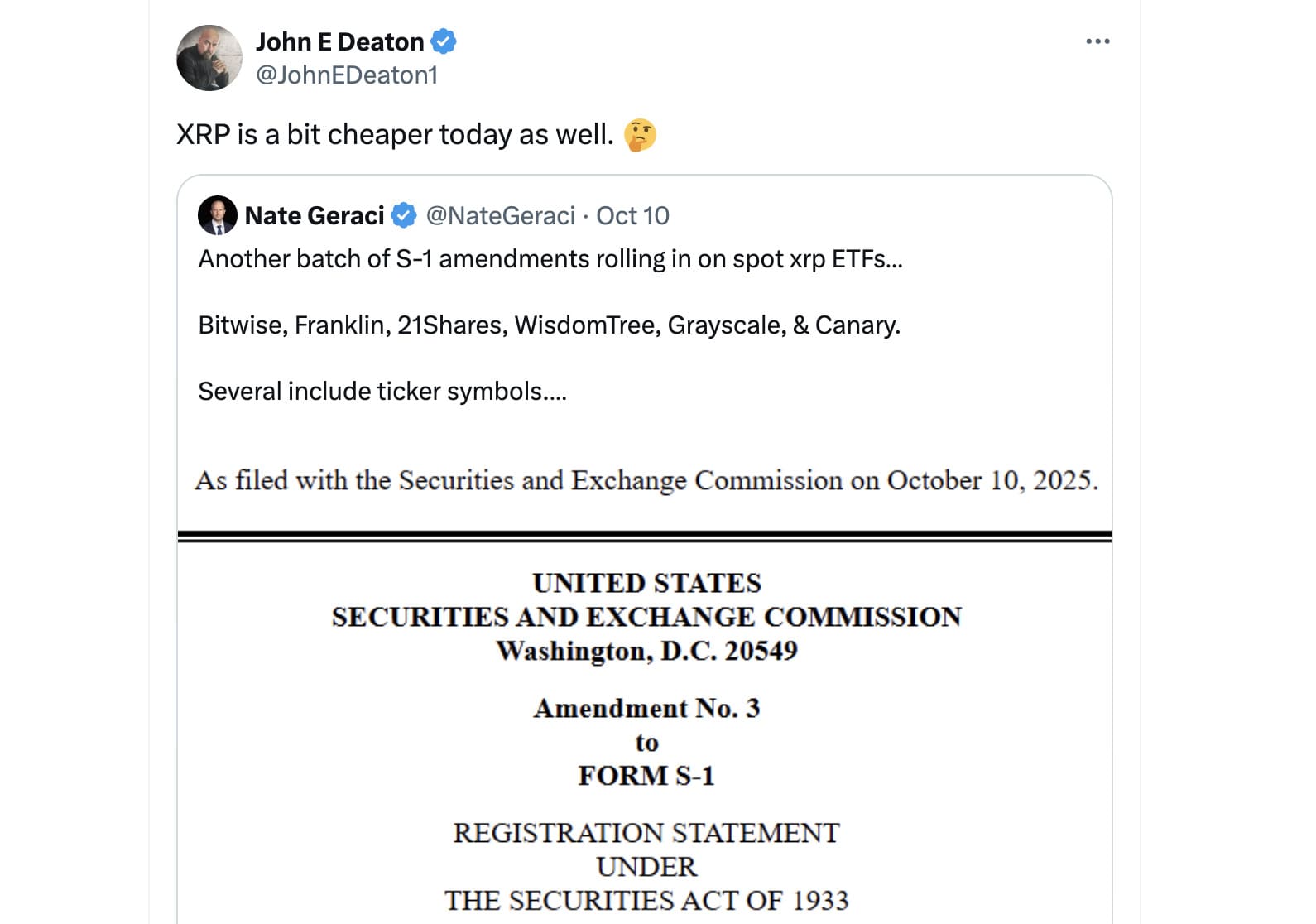
Task: Visit the @NateGeraci handle
Action: (500, 216)
